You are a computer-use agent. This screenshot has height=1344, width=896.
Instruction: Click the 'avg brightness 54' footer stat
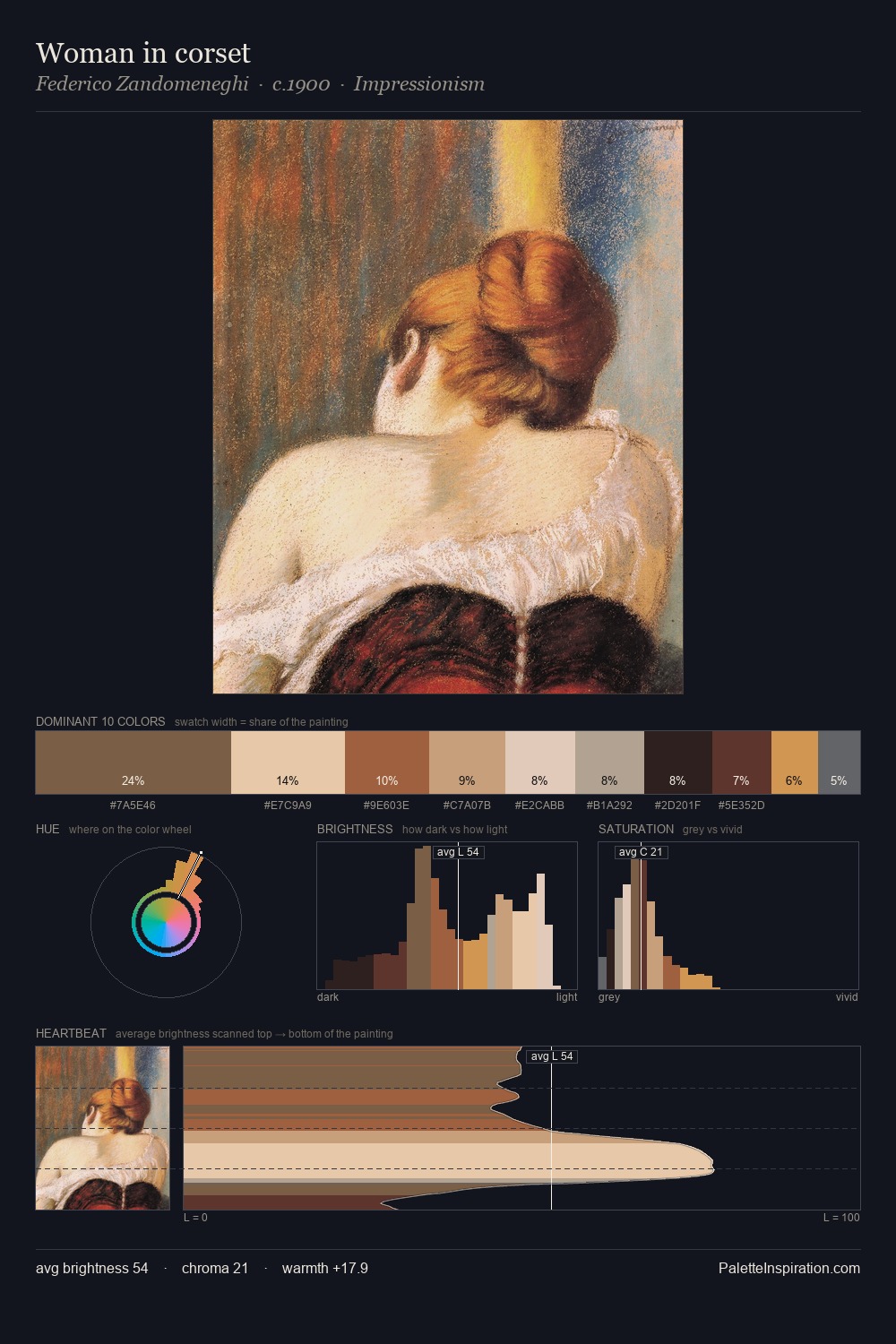point(92,1268)
